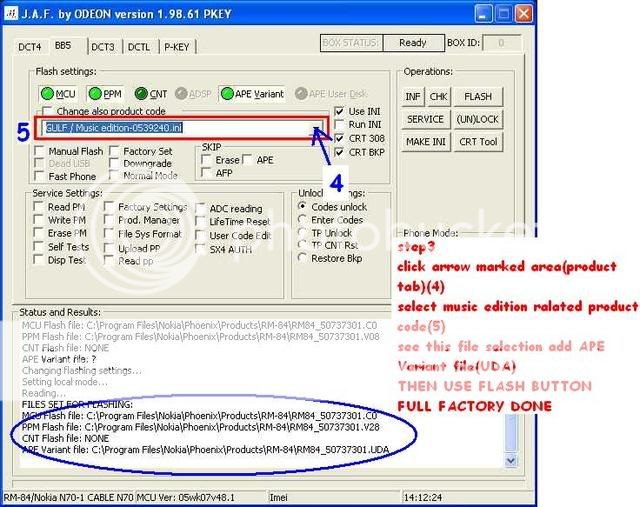640x507 pixels.
Task: Click the PPM Flash file V28 log line
Action: (201, 427)
